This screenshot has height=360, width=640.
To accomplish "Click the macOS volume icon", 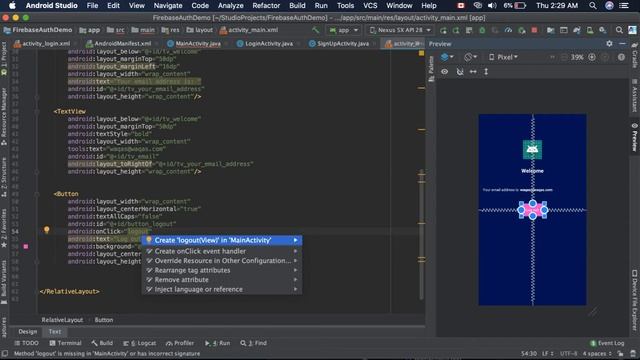I will 492,6.
